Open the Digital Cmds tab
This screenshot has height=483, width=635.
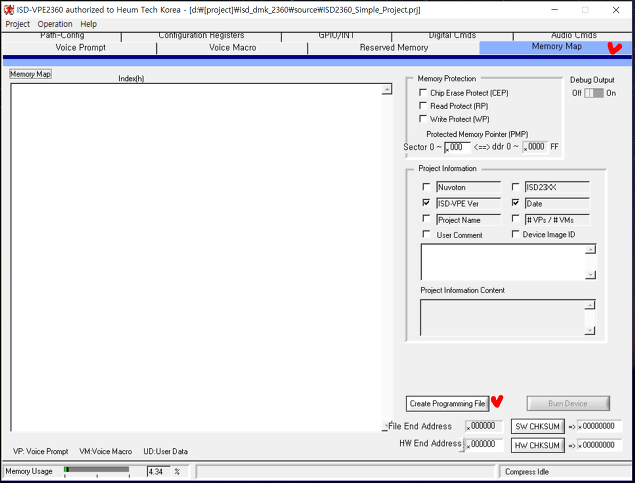point(452,36)
